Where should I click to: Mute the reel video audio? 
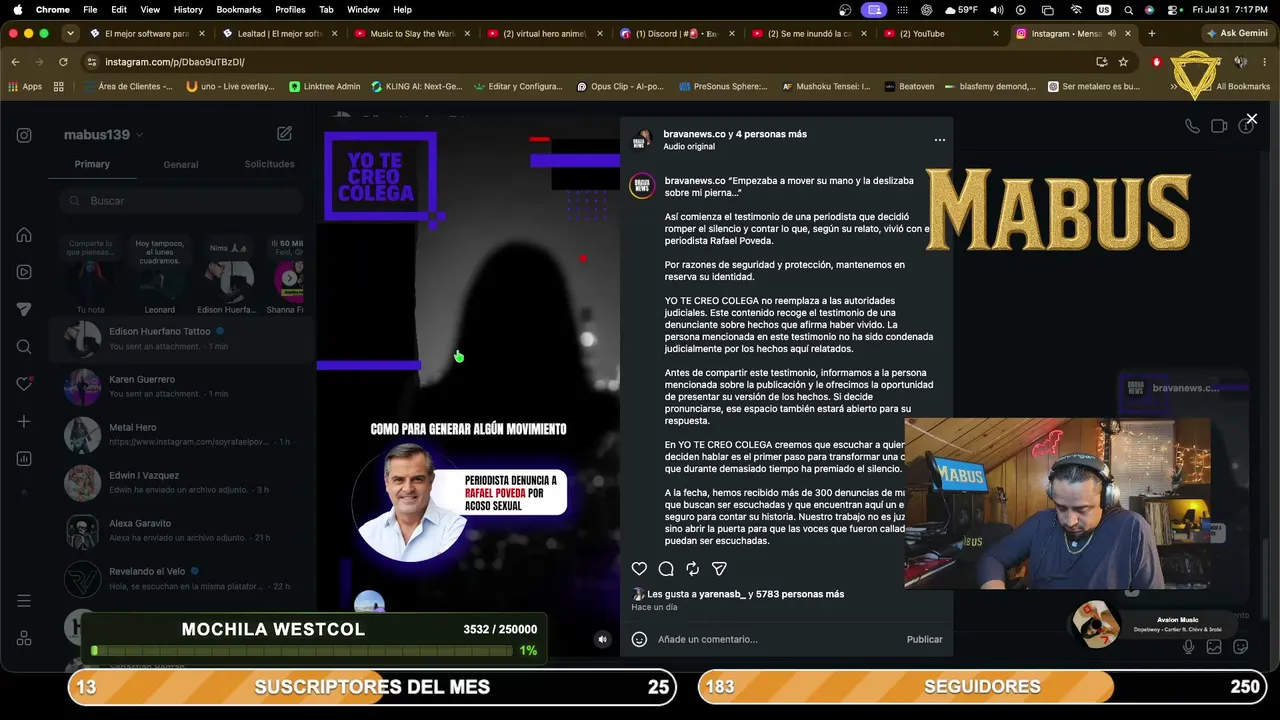602,640
